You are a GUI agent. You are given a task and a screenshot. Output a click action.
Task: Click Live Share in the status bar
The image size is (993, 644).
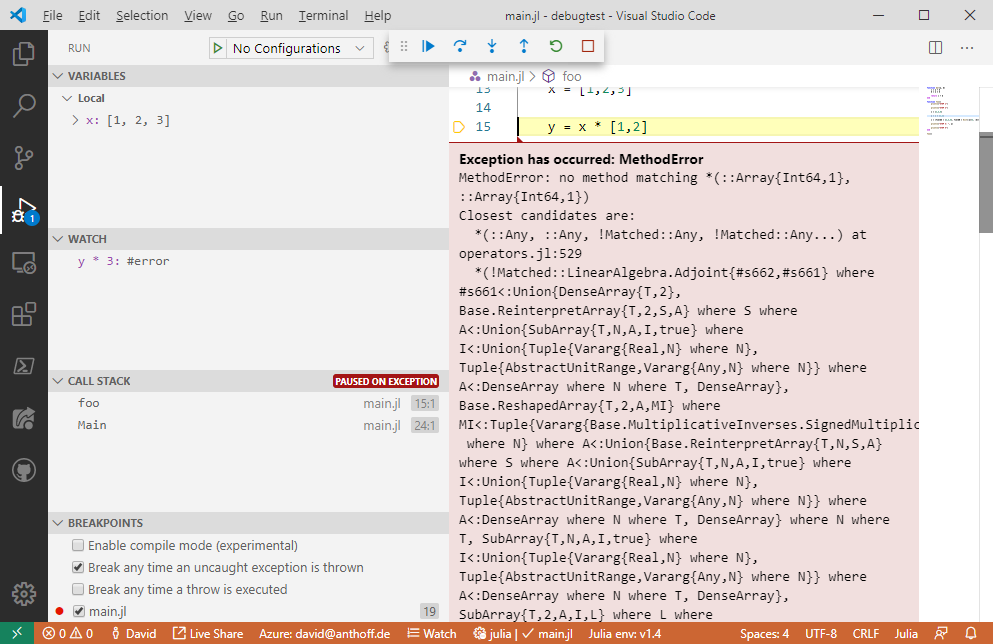coord(209,633)
